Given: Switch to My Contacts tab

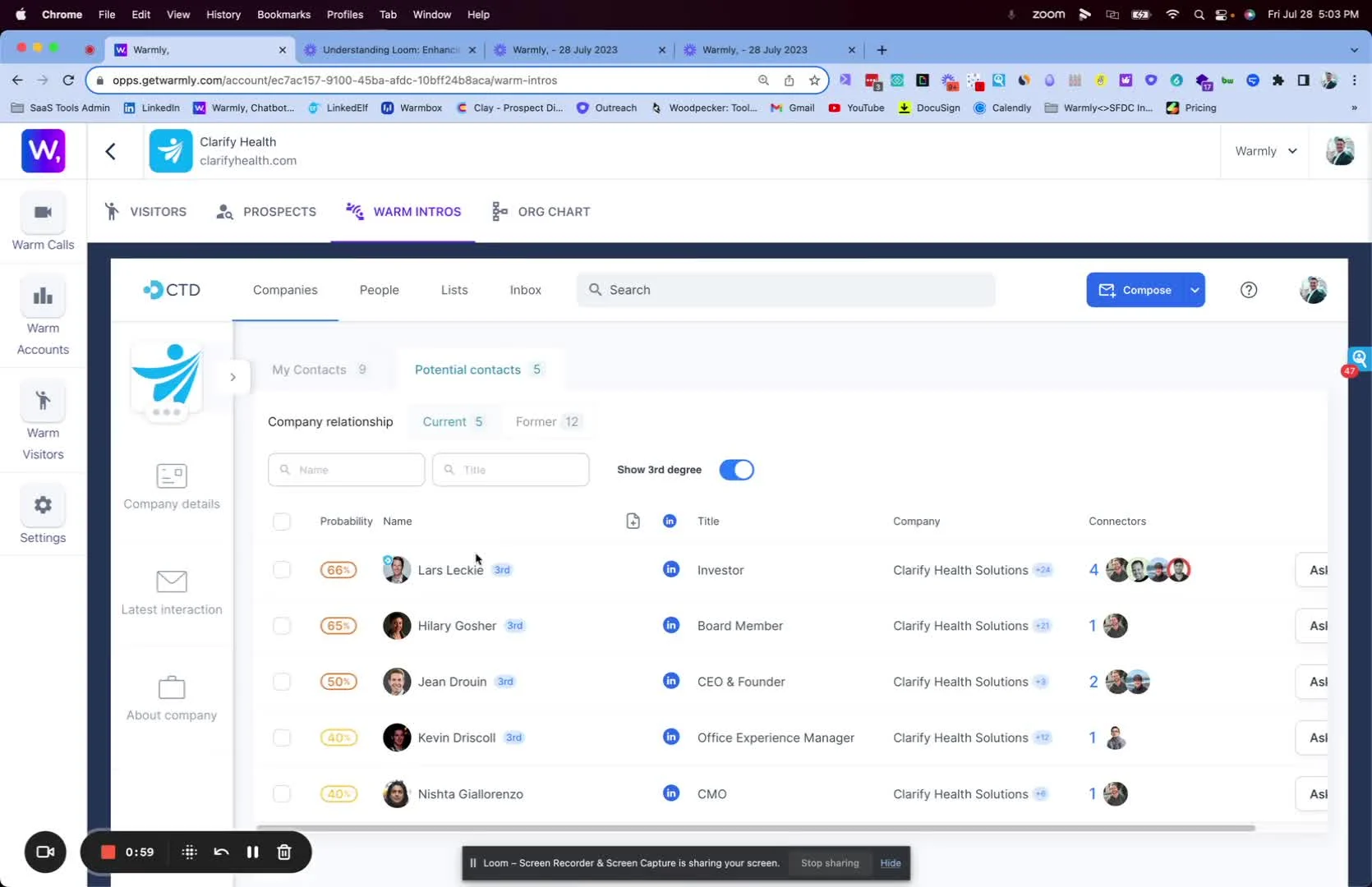Looking at the screenshot, I should click(x=319, y=370).
